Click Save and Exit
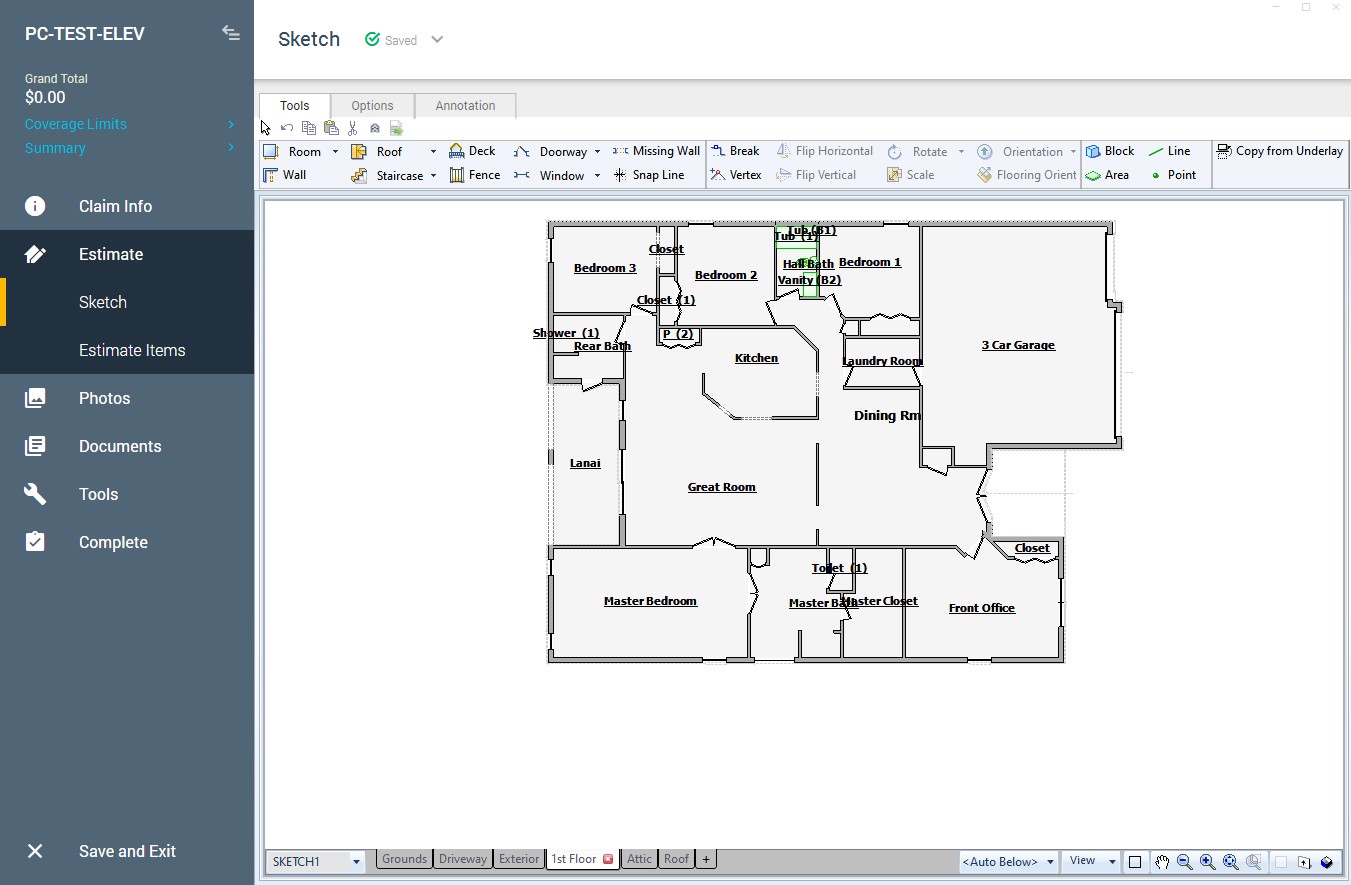Viewport: 1351px width, 885px height. click(x=127, y=851)
